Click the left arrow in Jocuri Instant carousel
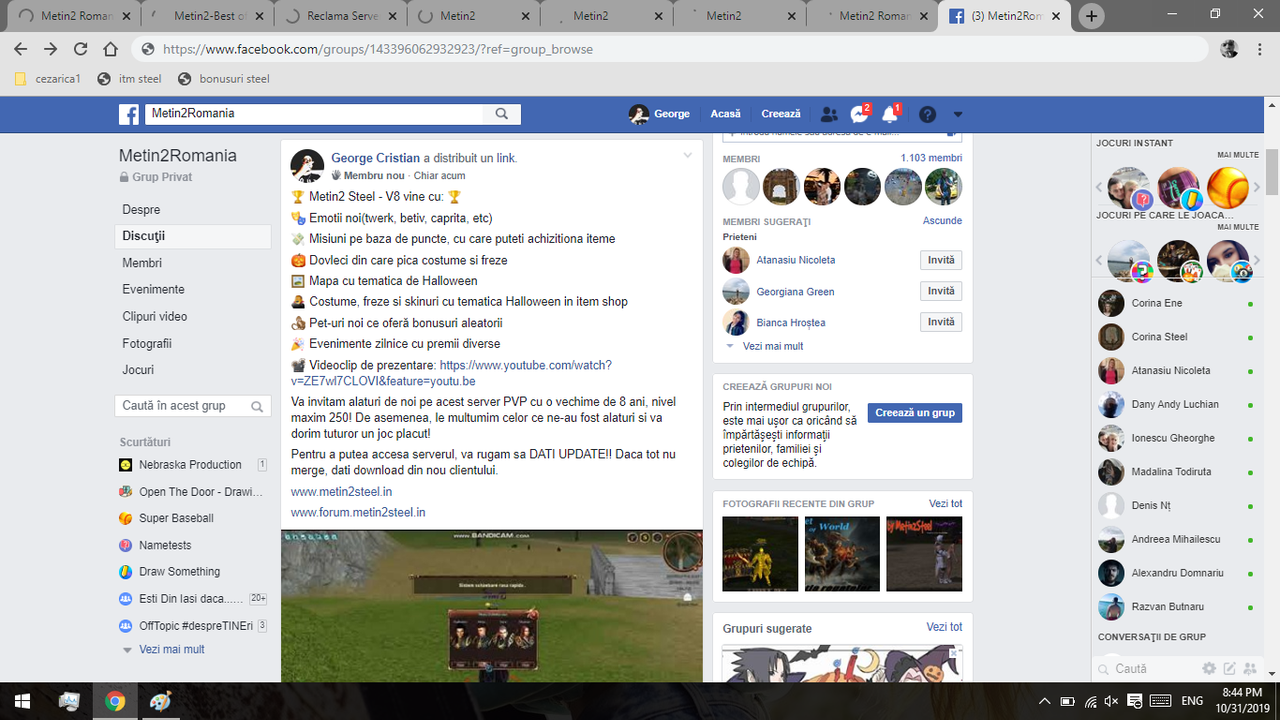Viewport: 1280px width, 720px height. click(x=1100, y=187)
